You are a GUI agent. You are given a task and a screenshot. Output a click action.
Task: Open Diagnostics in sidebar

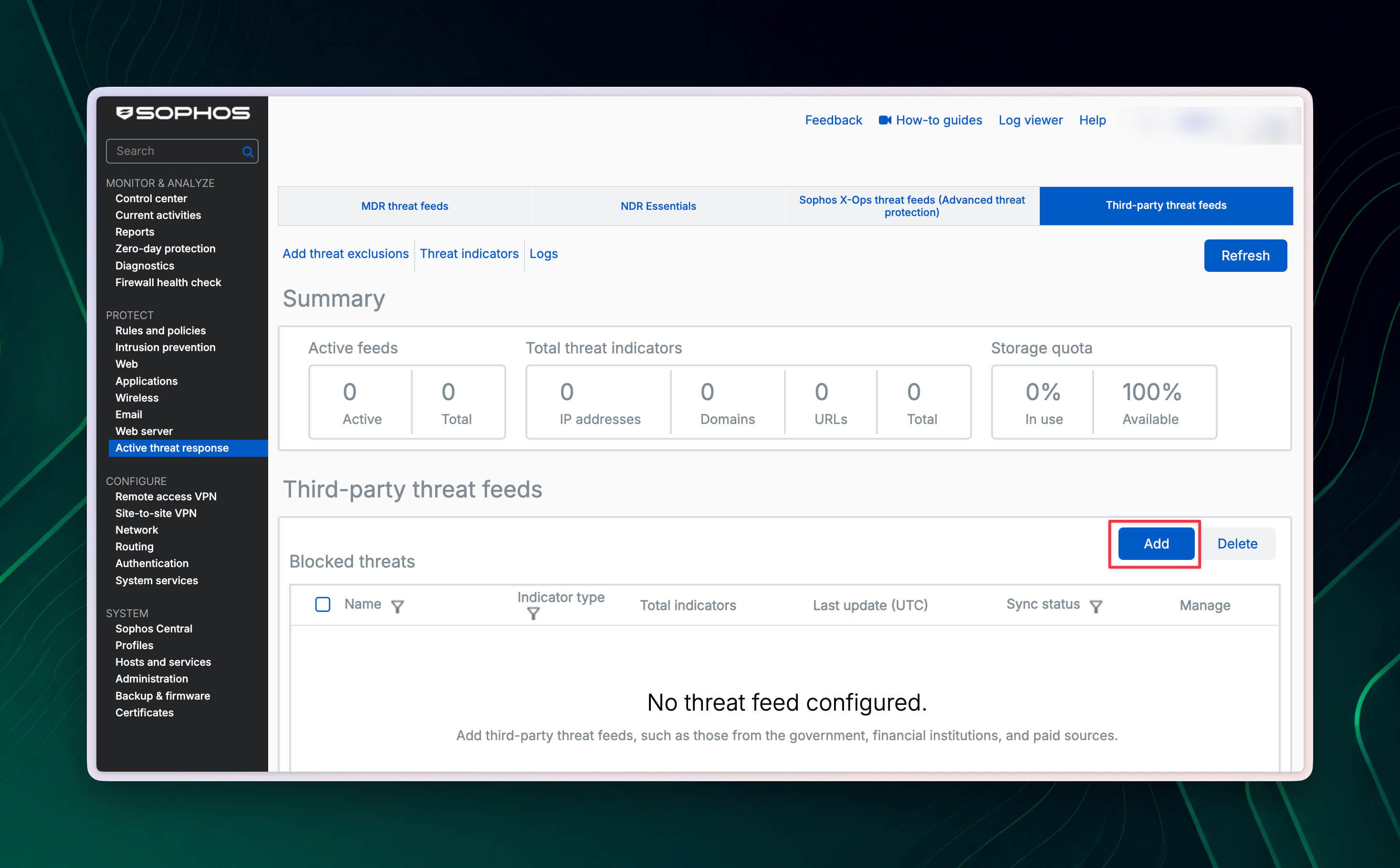(145, 266)
